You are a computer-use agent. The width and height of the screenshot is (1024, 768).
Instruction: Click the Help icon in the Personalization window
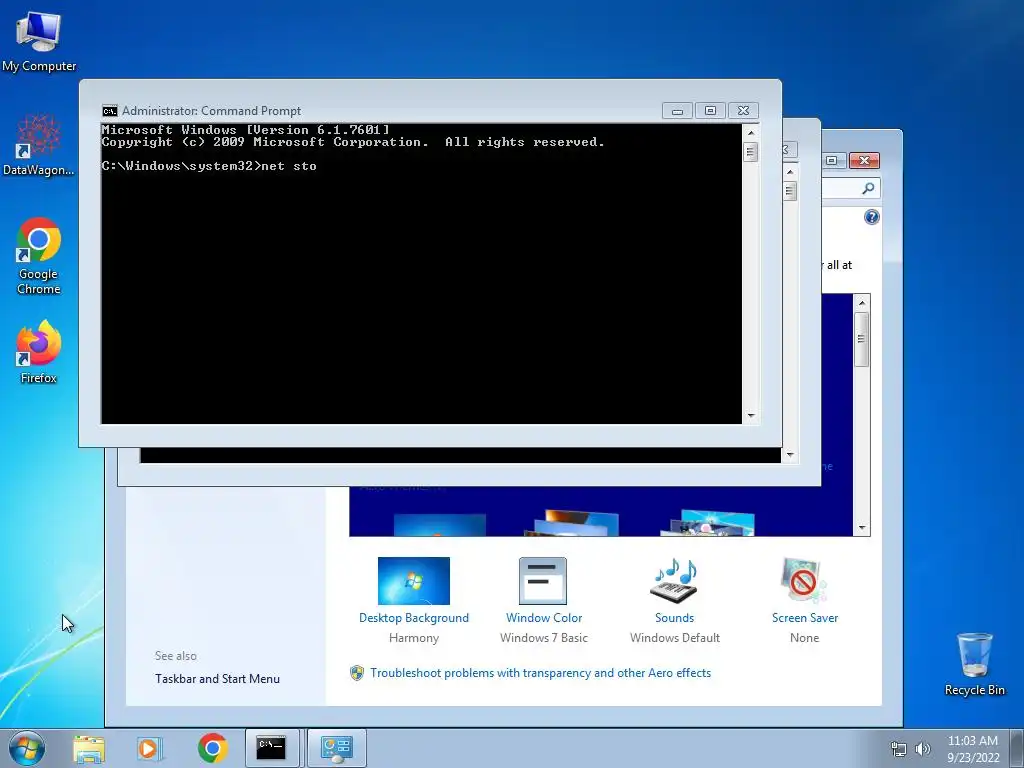tap(871, 217)
